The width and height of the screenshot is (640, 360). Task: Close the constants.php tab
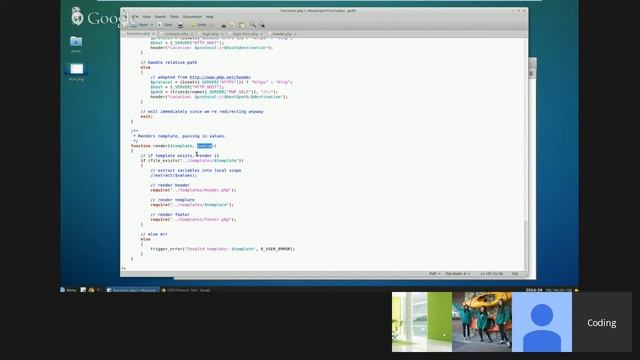[x=192, y=34]
